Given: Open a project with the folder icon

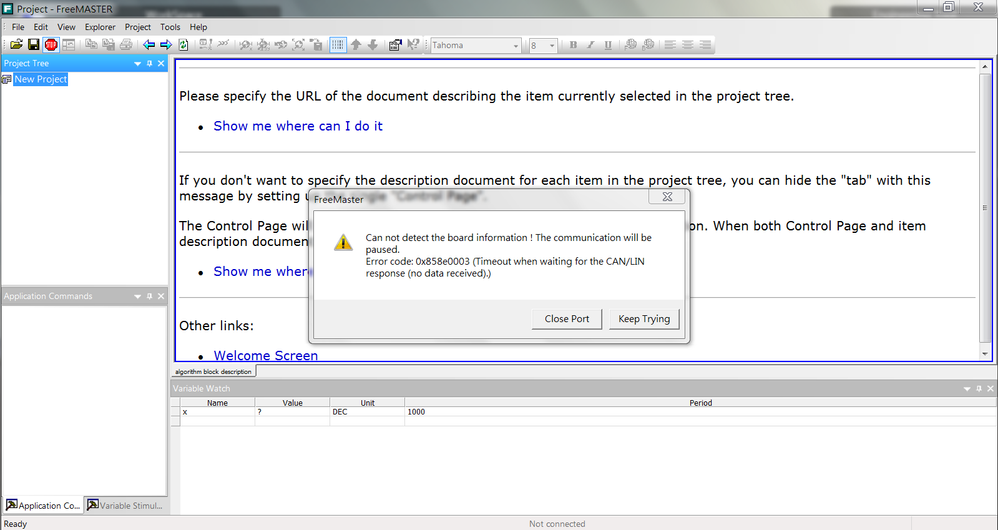Looking at the screenshot, I should 17,45.
